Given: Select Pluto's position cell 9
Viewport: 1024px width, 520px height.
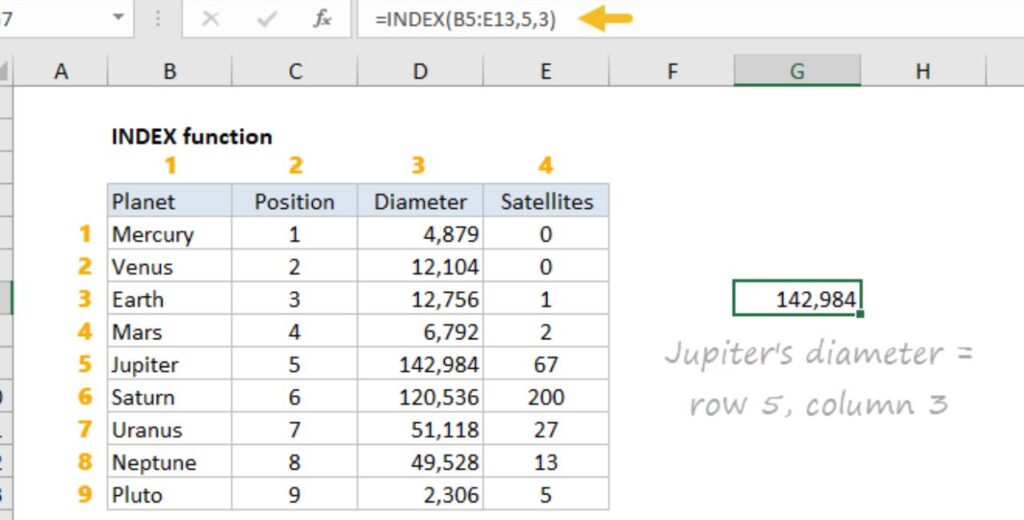Looking at the screenshot, I should [x=295, y=495].
